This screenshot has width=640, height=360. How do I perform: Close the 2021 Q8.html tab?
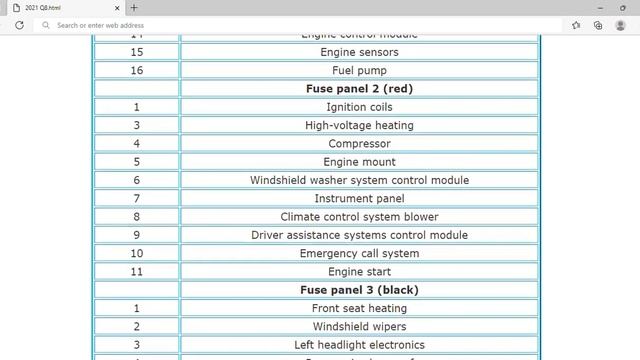coord(117,8)
